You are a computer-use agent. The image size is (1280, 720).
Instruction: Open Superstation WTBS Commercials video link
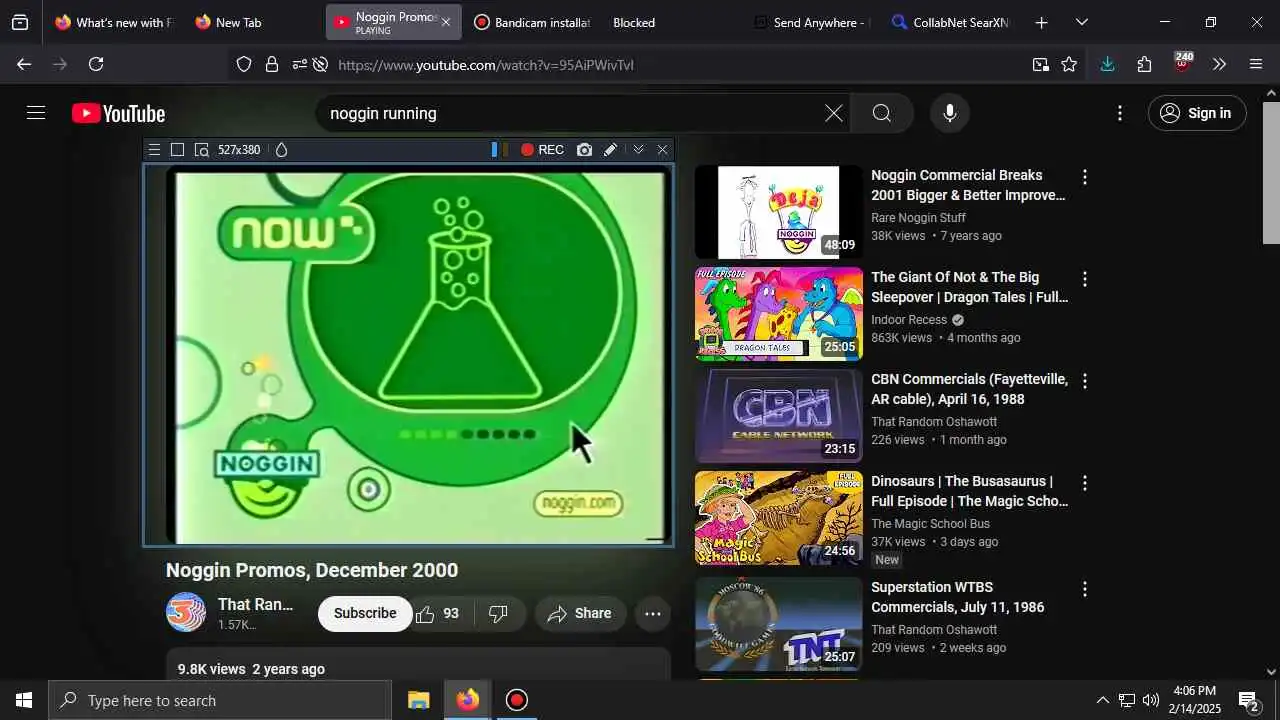click(957, 597)
